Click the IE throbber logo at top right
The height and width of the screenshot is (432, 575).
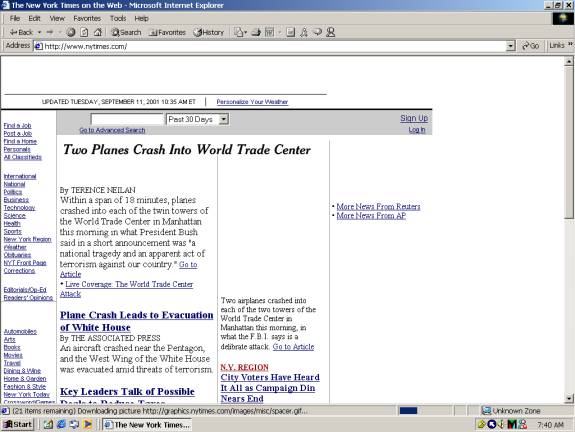click(x=563, y=18)
